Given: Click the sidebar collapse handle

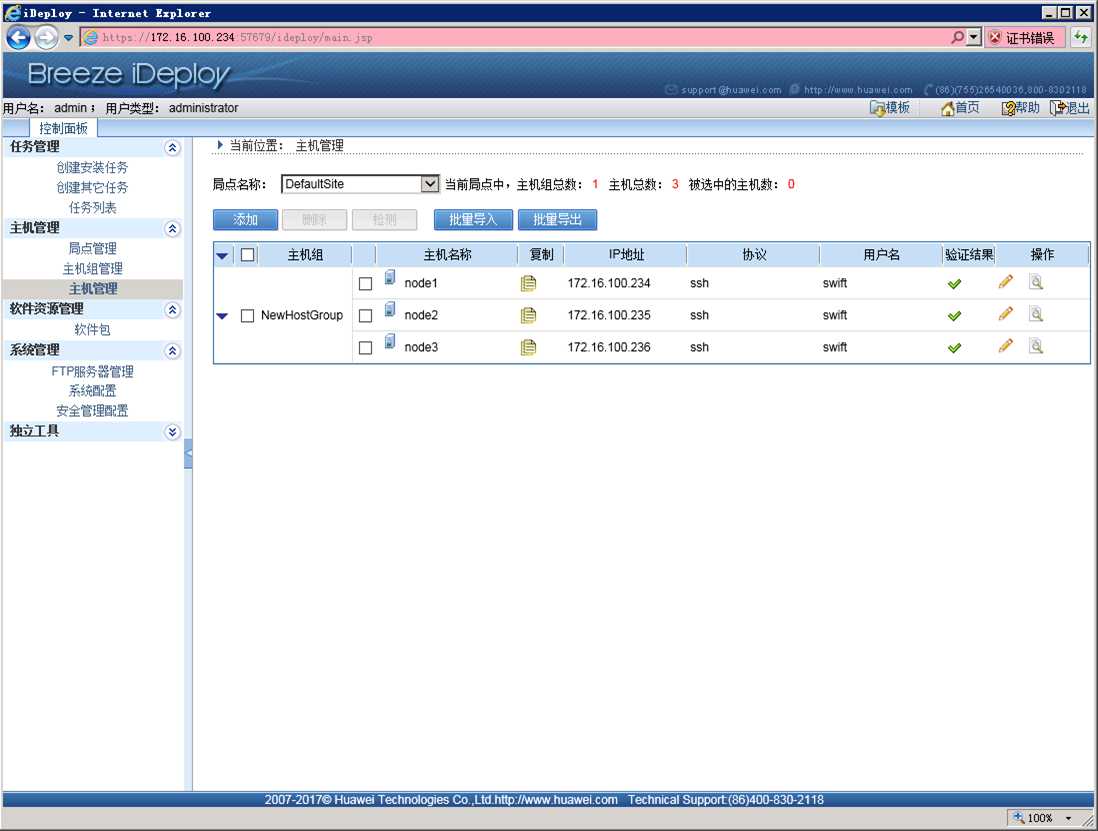Looking at the screenshot, I should click(x=188, y=454).
